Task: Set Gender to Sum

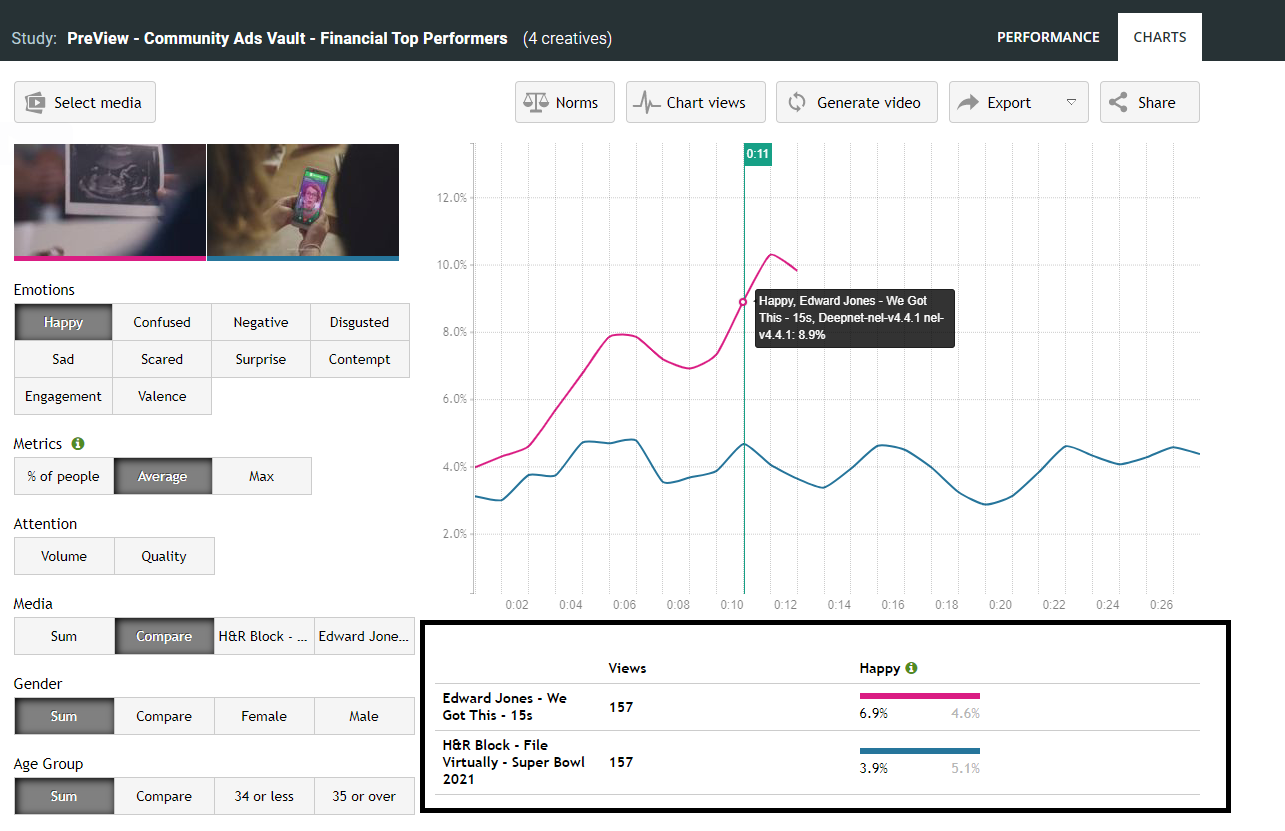Action: click(x=64, y=716)
